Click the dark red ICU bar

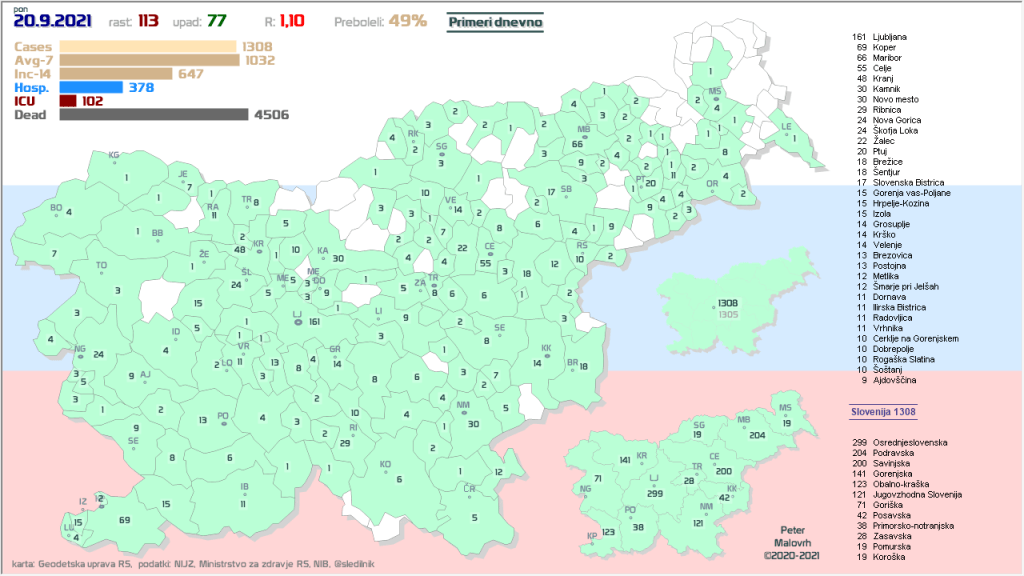pos(68,101)
